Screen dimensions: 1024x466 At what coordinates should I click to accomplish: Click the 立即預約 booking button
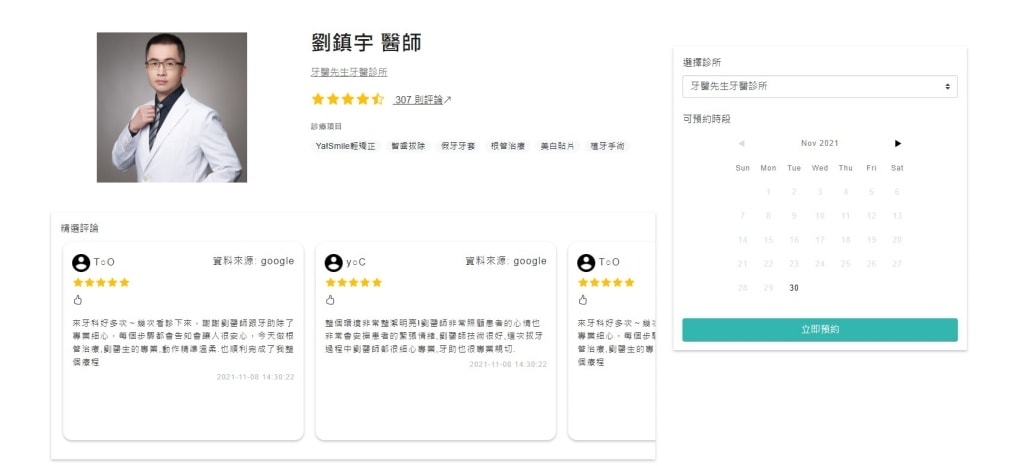click(819, 329)
